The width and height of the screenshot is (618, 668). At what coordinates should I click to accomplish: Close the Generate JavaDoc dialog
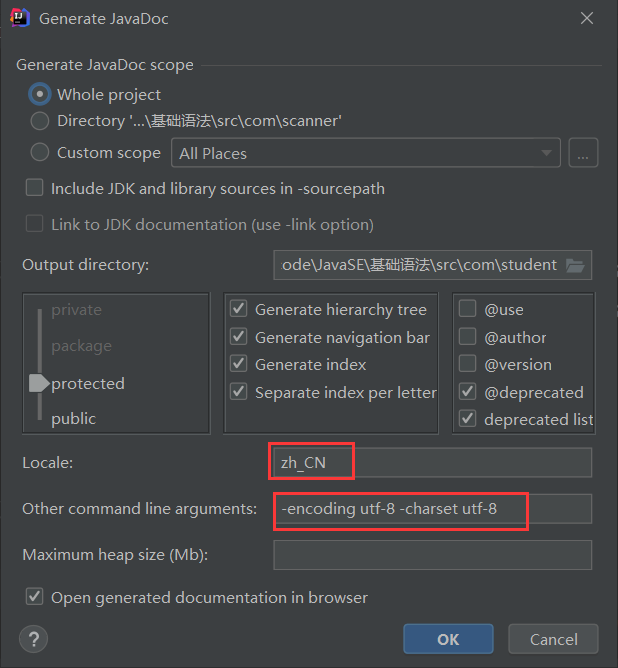587,18
